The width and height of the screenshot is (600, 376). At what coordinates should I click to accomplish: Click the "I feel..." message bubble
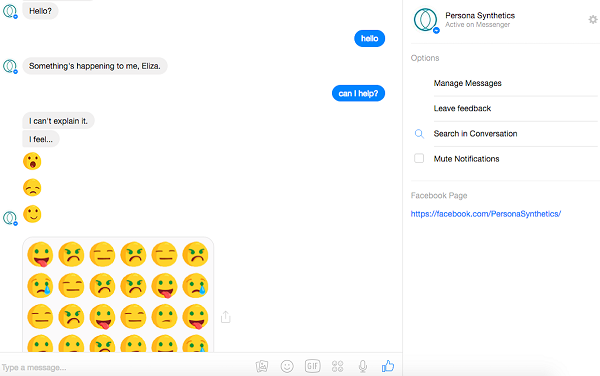point(41,139)
